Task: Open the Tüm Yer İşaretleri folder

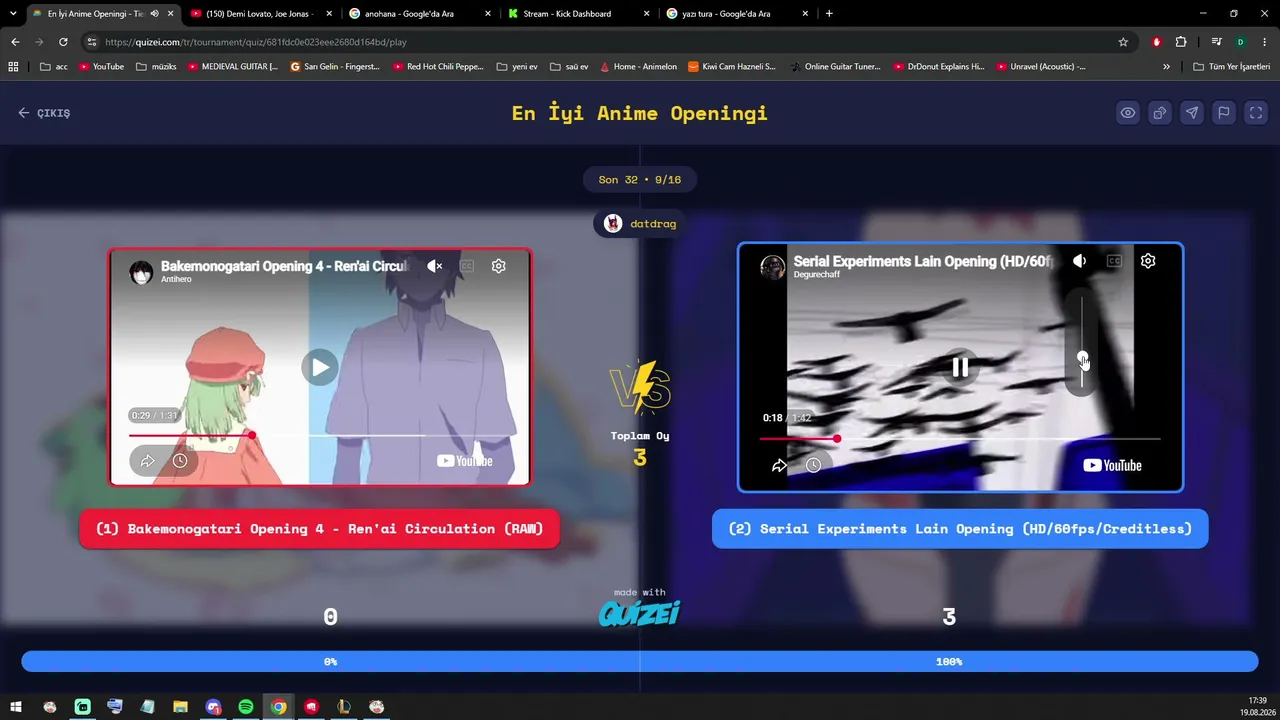Action: click(1232, 67)
